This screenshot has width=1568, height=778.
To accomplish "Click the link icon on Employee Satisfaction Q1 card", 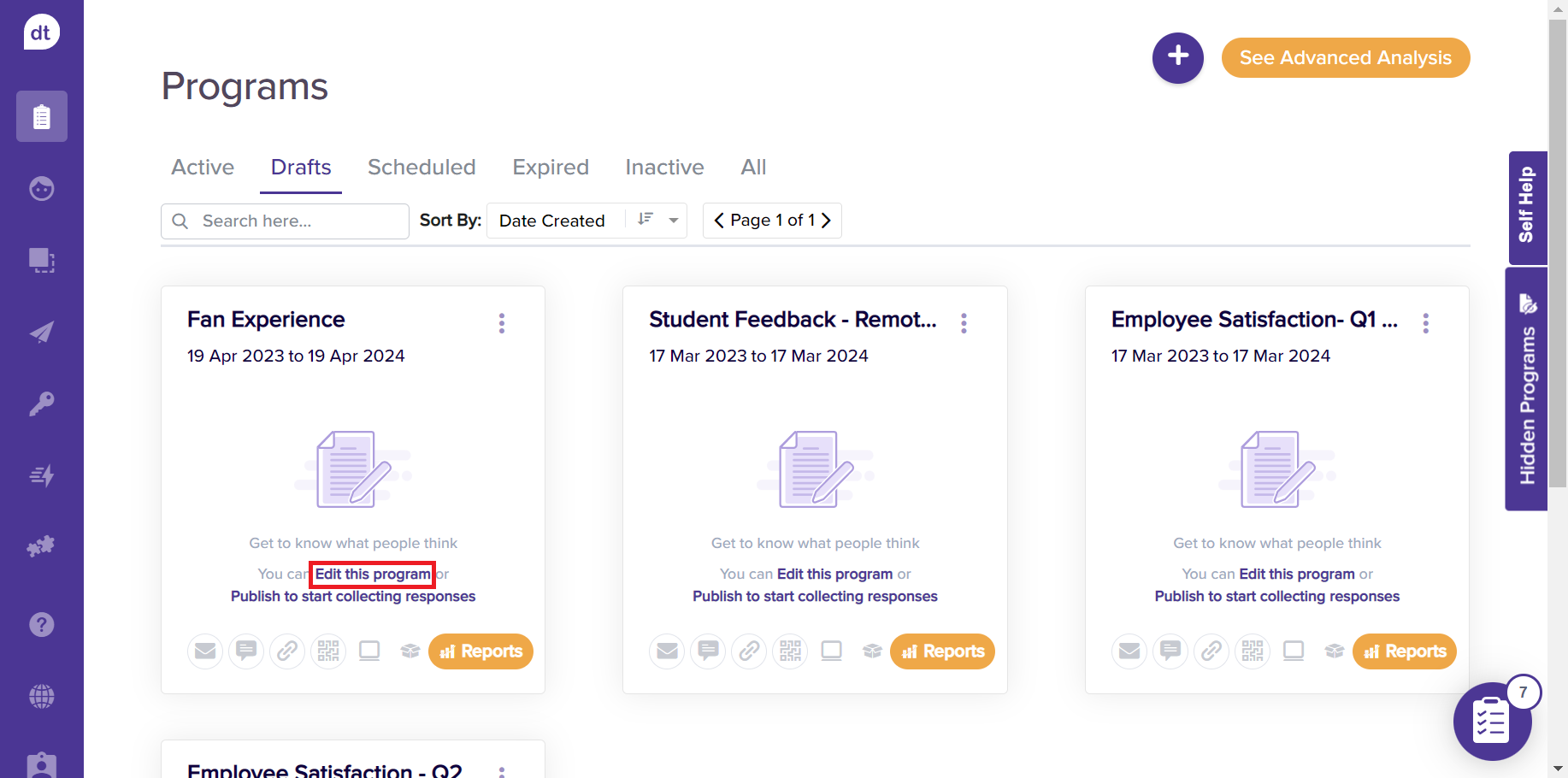I will tap(1211, 651).
